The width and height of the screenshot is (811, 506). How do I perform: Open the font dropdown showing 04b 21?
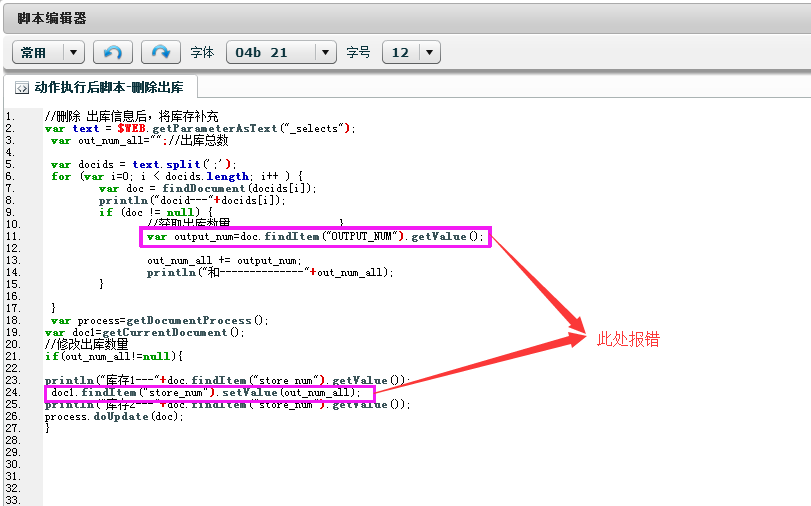[281, 52]
